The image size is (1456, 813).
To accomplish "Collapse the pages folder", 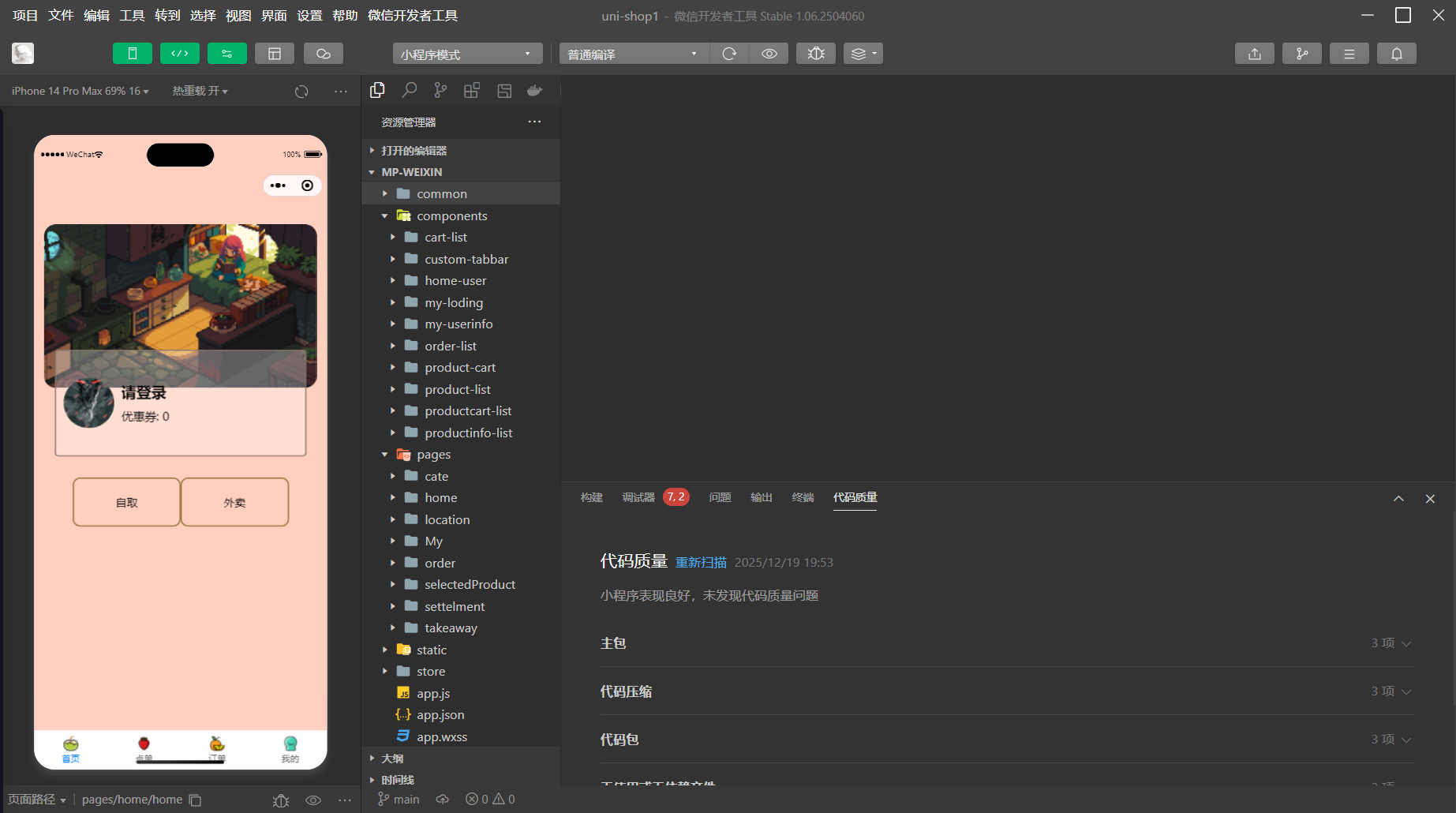I will coord(461,455).
